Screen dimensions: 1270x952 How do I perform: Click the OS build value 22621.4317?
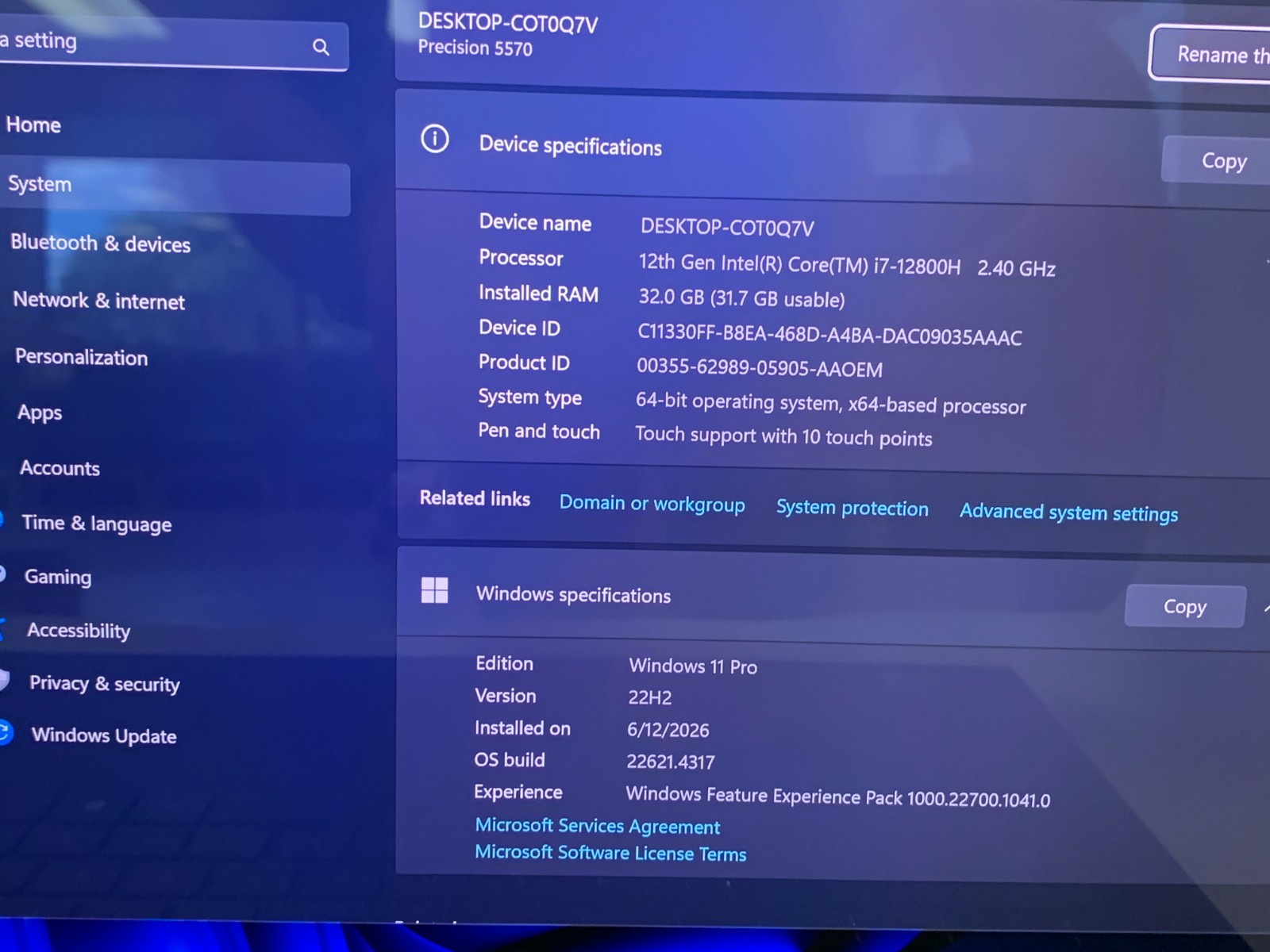pos(671,762)
